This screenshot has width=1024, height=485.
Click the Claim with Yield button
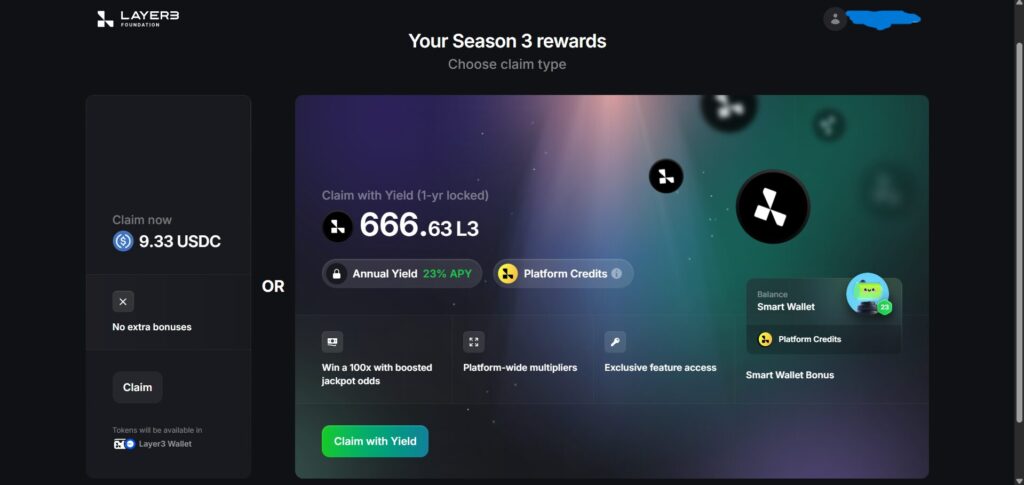pyautogui.click(x=375, y=441)
